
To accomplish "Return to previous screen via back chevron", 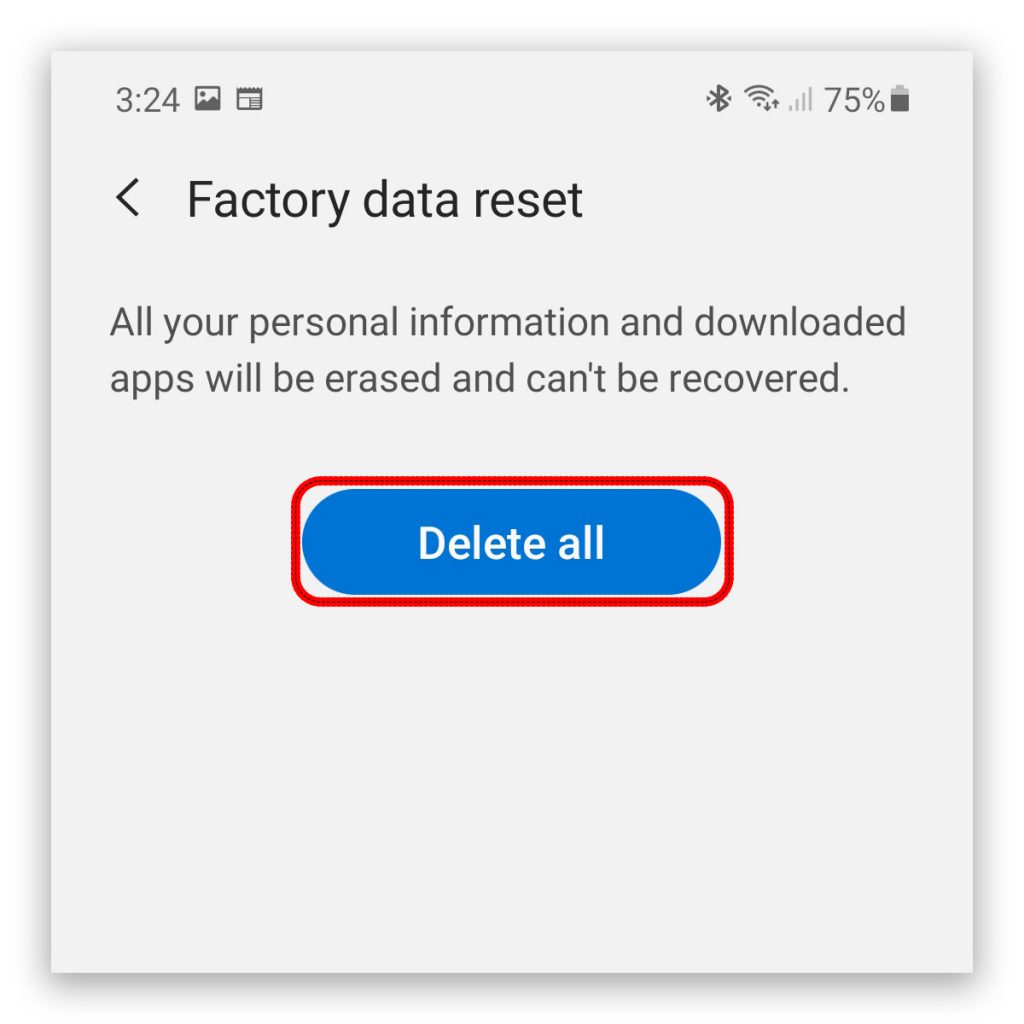I will [x=128, y=197].
